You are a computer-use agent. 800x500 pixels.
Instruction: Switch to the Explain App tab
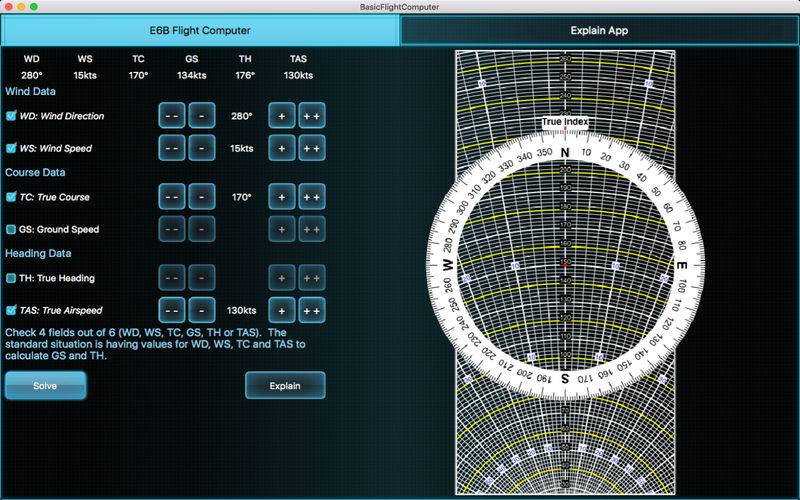tap(599, 31)
